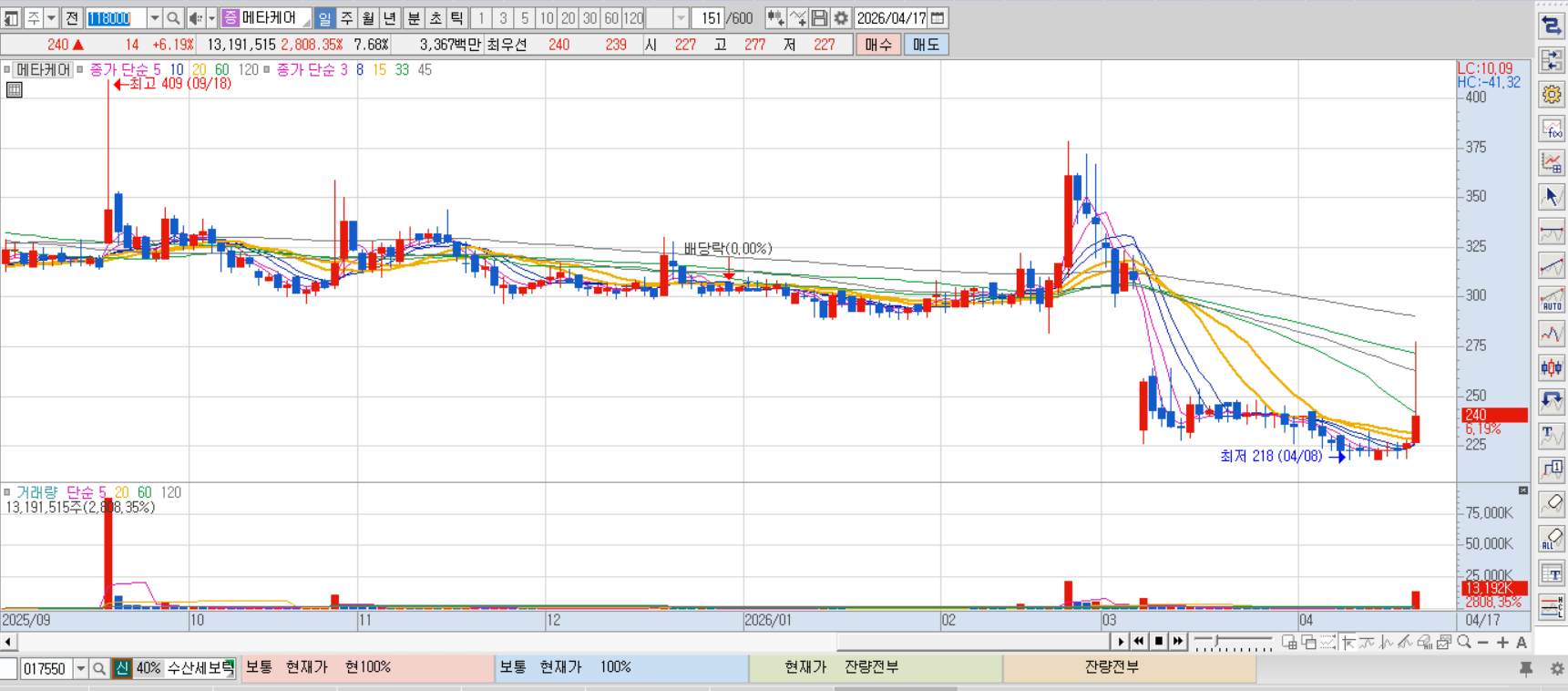This screenshot has width=1568, height=691.
Task: Click the green 현재가 잔량전부 button
Action: coord(876,668)
